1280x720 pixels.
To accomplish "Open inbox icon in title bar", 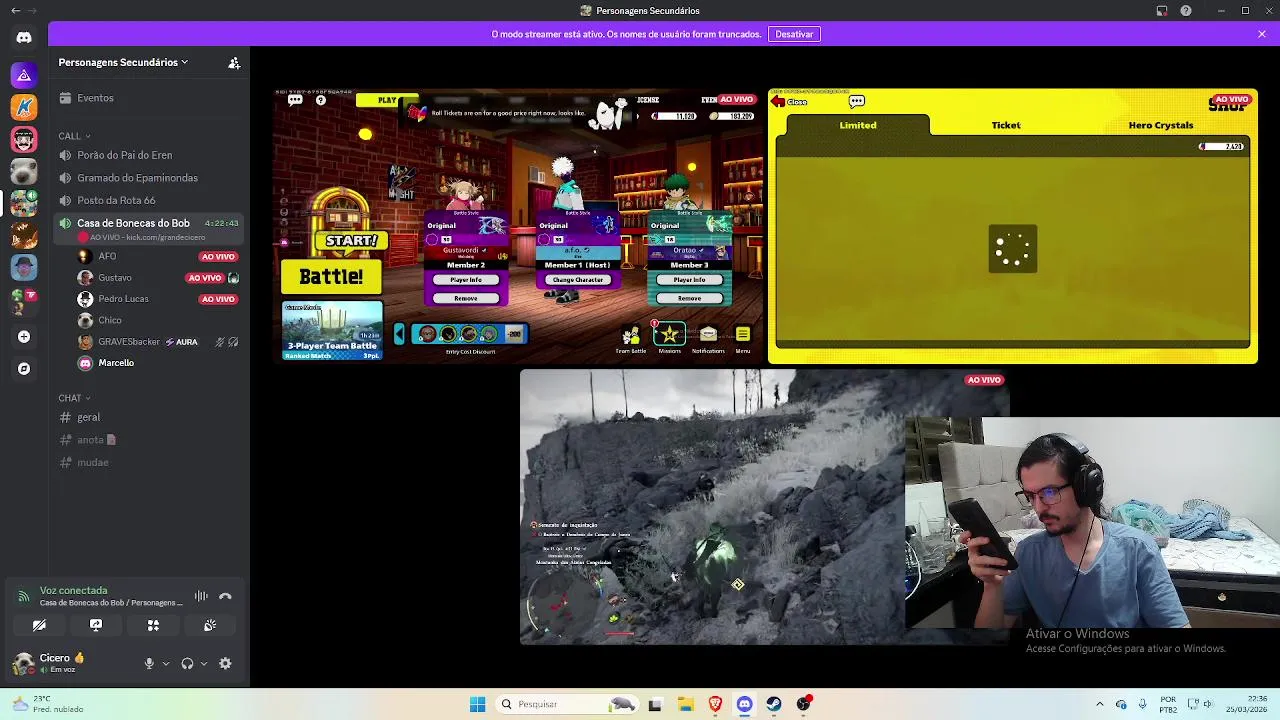I will pos(1162,11).
